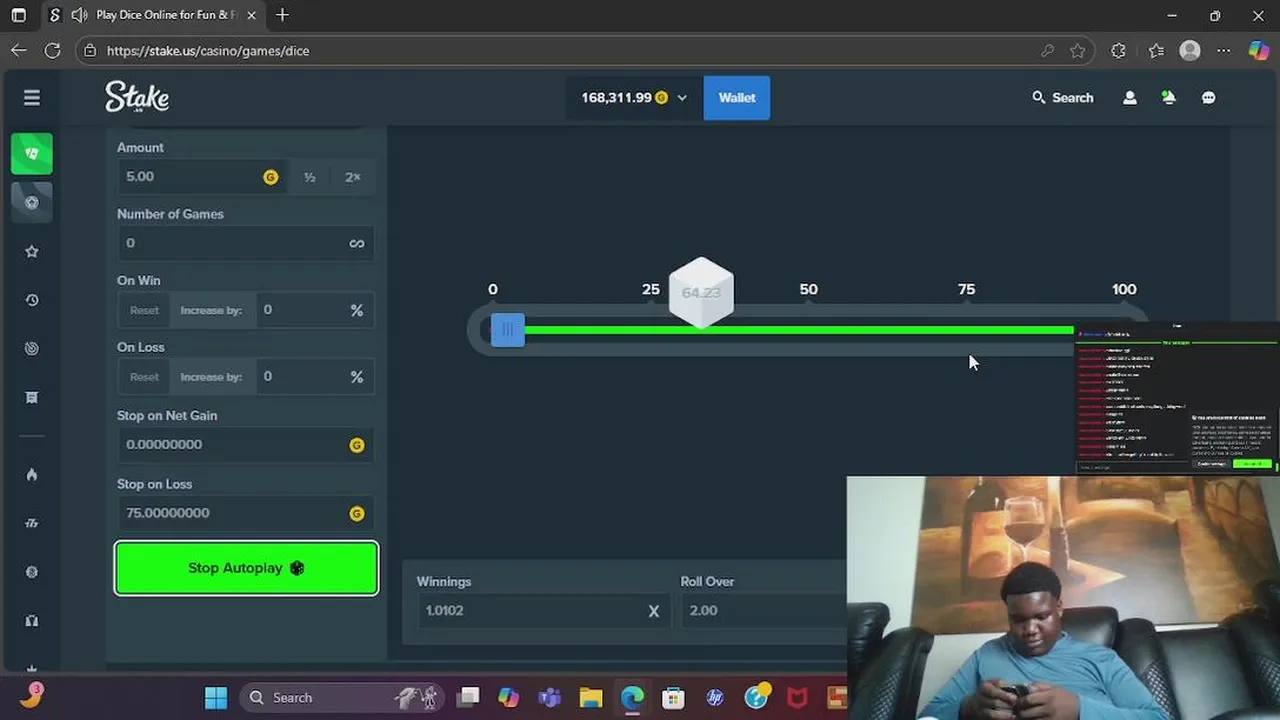Image resolution: width=1280 pixels, height=720 pixels.
Task: Click the Edge icon on the taskbar
Action: pos(632,698)
